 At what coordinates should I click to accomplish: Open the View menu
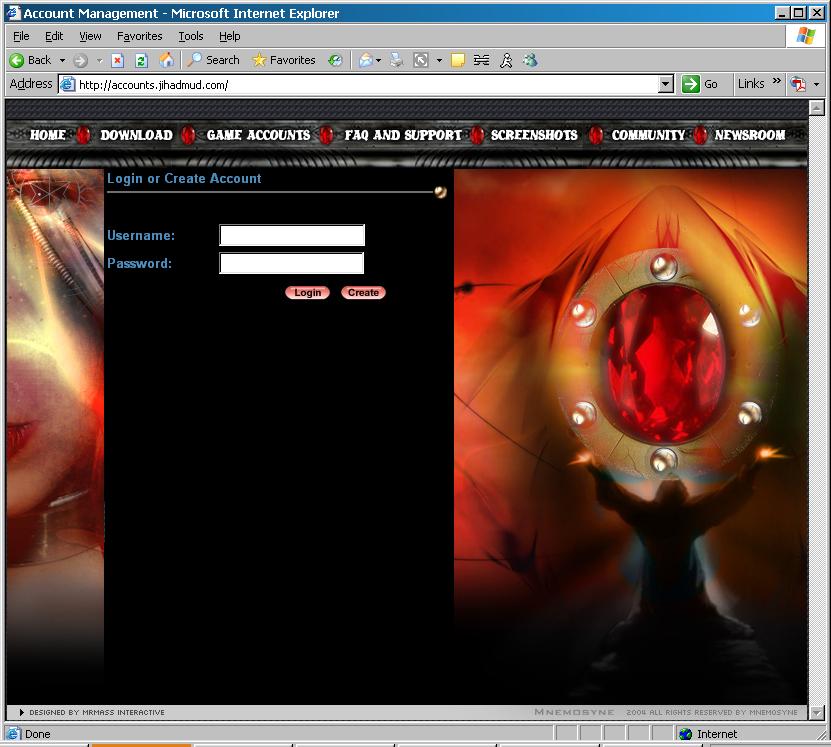90,36
